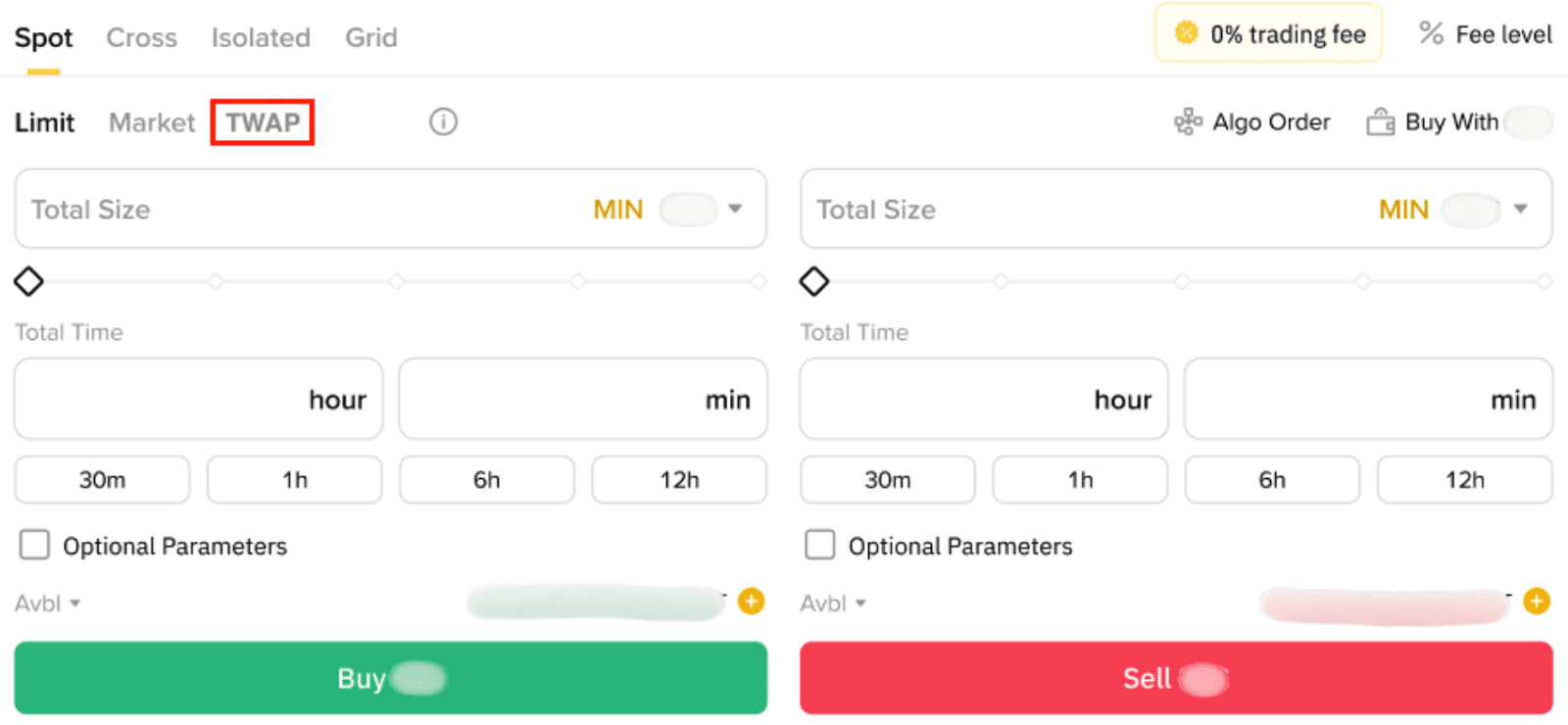
Task: Expand the buy-side Total Size unit dropdown
Action: [x=735, y=209]
